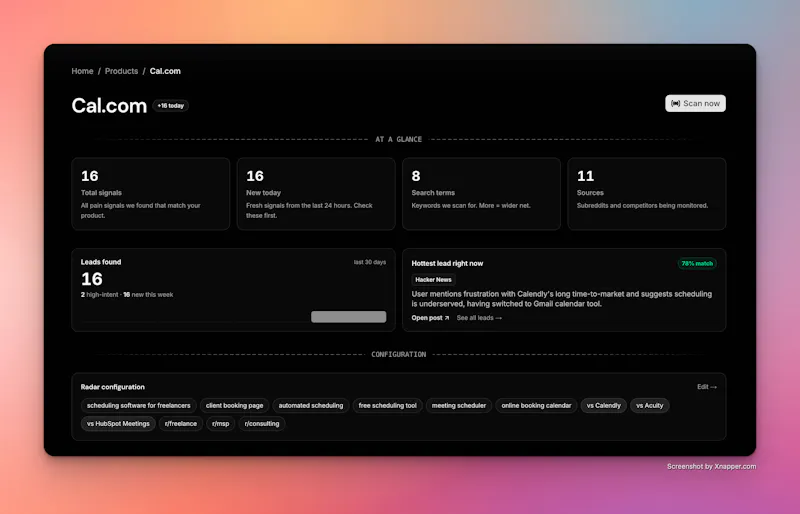
Task: Click the 'vs HubSpot Meetings' chip
Action: 118,424
